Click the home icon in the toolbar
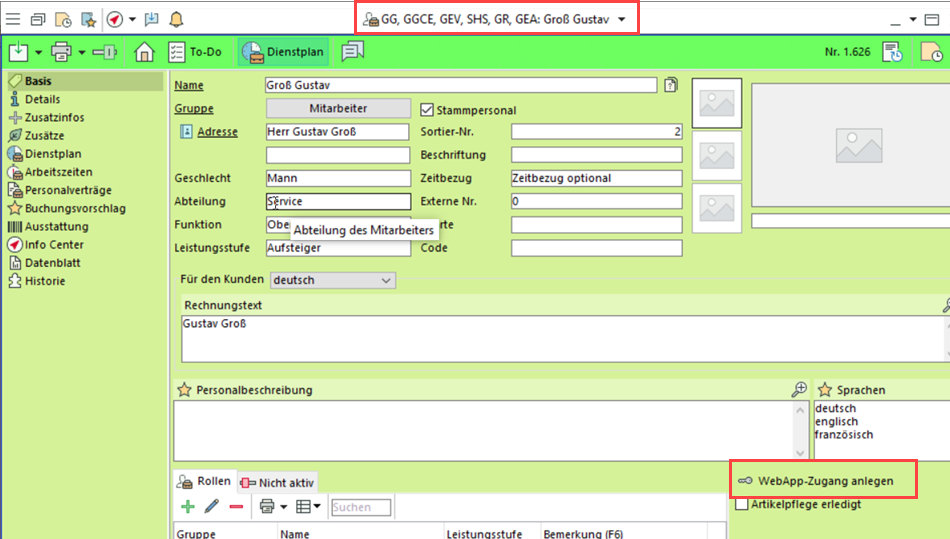This screenshot has height=539, width=950. pos(144,52)
